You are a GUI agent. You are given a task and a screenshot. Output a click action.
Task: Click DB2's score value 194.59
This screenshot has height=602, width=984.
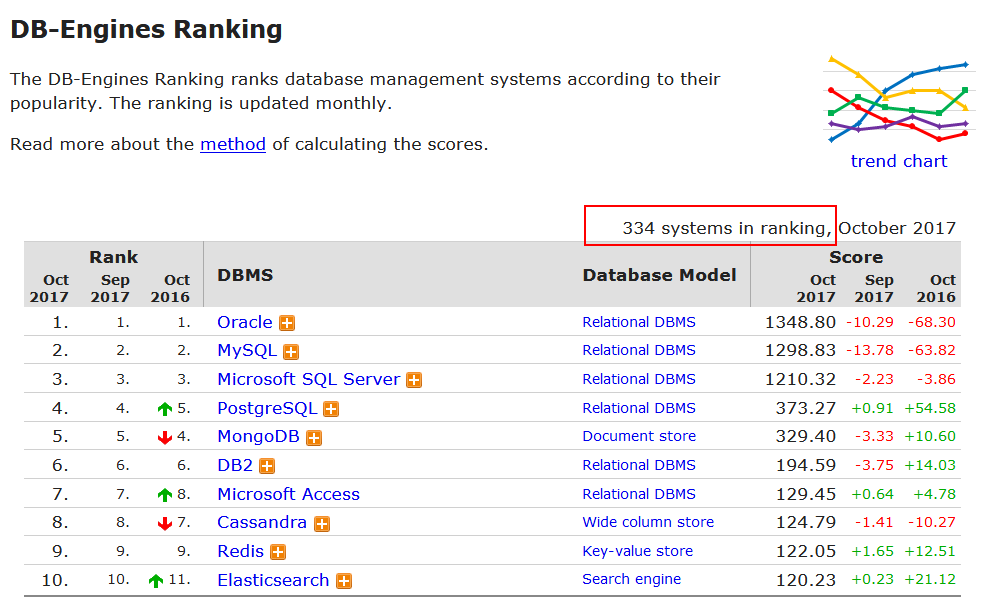coord(806,466)
